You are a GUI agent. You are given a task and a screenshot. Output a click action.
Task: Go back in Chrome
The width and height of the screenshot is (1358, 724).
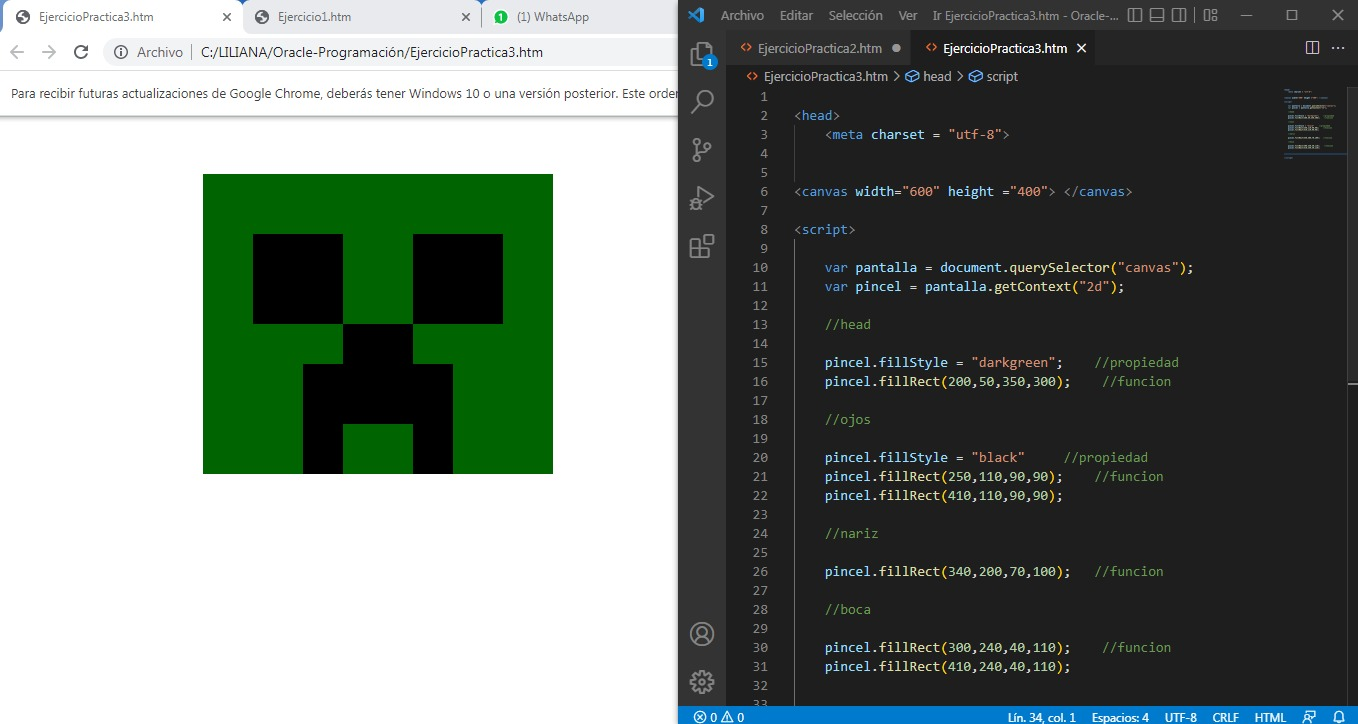point(17,52)
